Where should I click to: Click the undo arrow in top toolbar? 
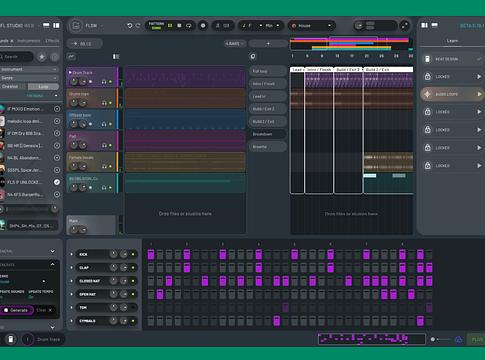[129, 26]
